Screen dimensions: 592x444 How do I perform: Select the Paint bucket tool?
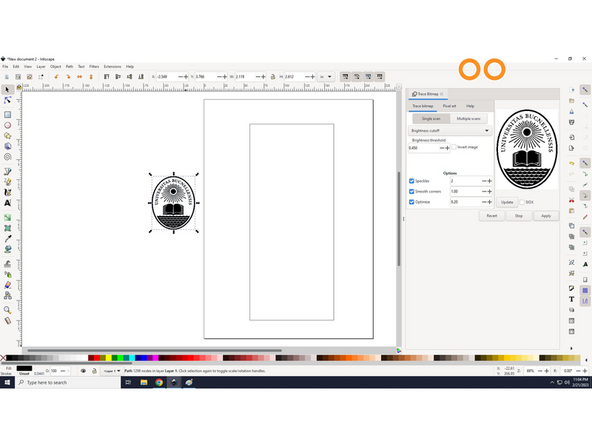(x=7, y=249)
